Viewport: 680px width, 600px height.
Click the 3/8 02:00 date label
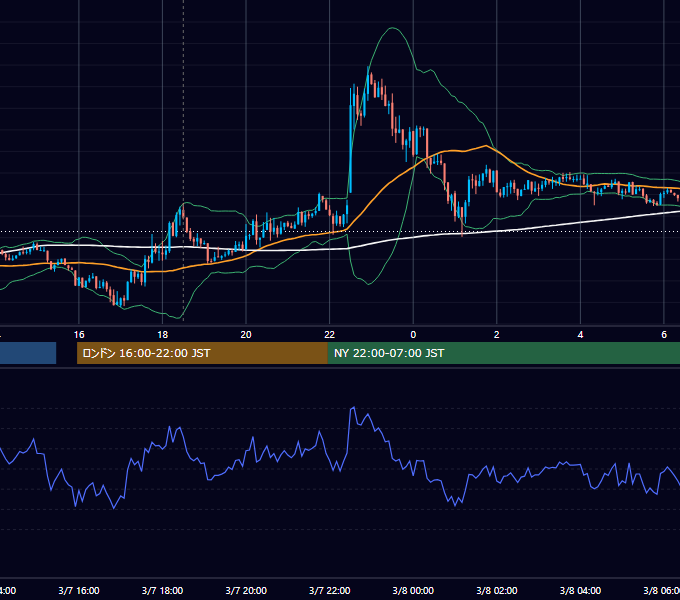click(x=497, y=590)
